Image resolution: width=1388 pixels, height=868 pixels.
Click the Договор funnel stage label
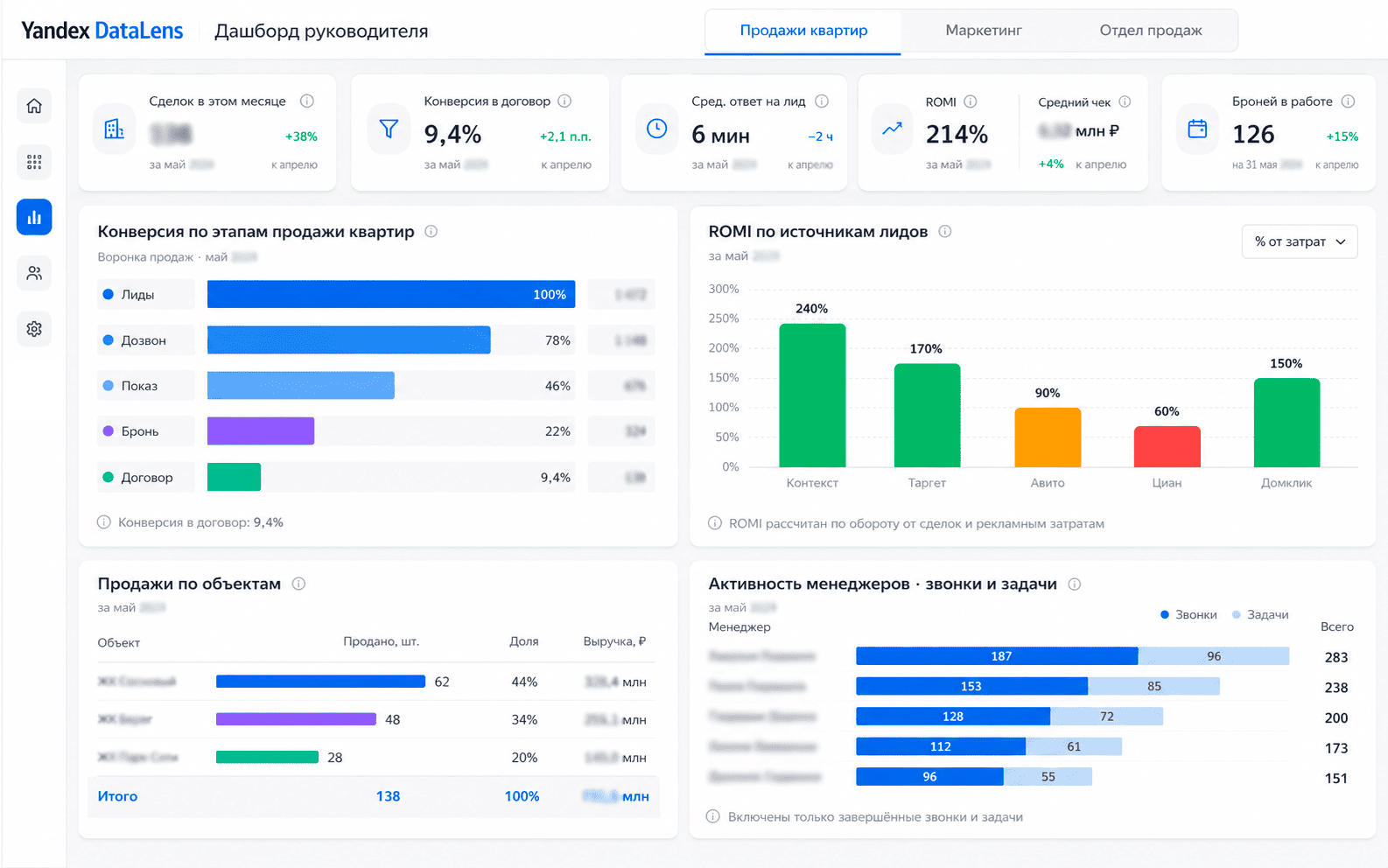click(145, 478)
